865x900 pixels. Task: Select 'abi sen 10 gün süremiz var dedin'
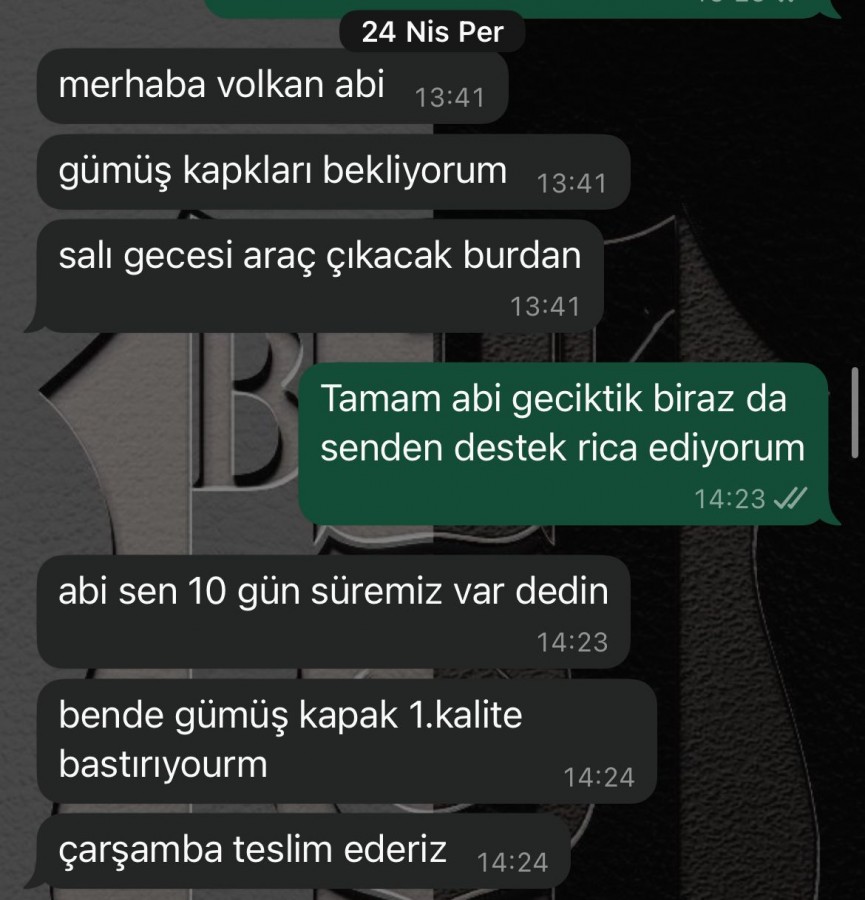click(333, 611)
